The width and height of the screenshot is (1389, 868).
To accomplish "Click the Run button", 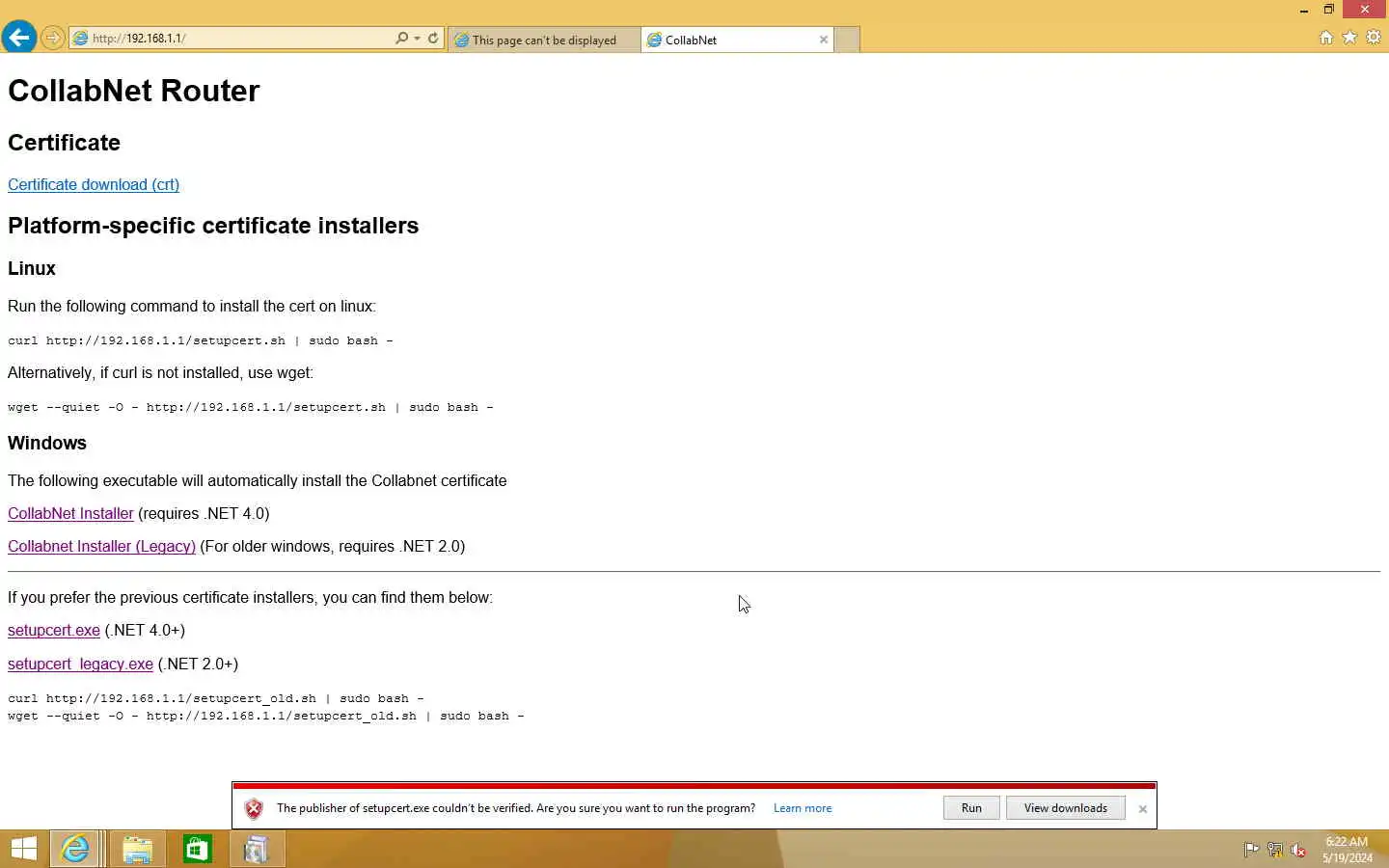I will click(971, 808).
